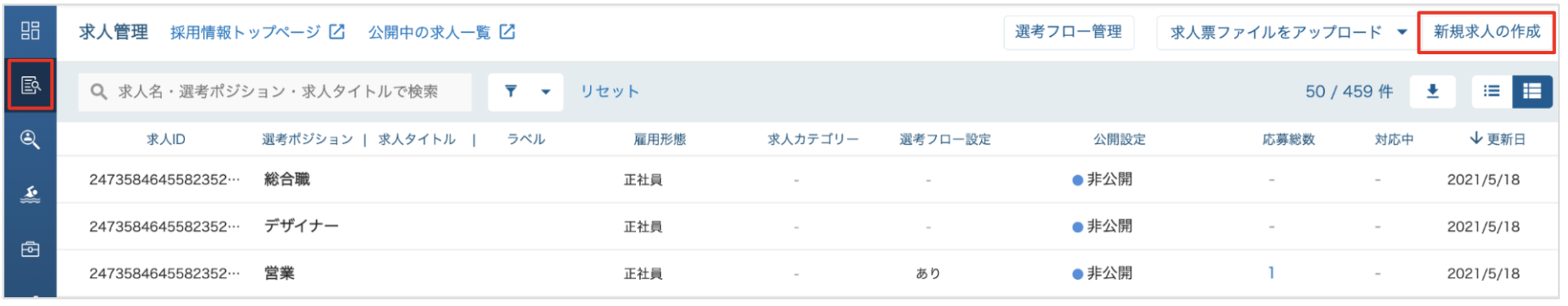Click external link icon beside 採用情報トップページ

click(x=336, y=32)
